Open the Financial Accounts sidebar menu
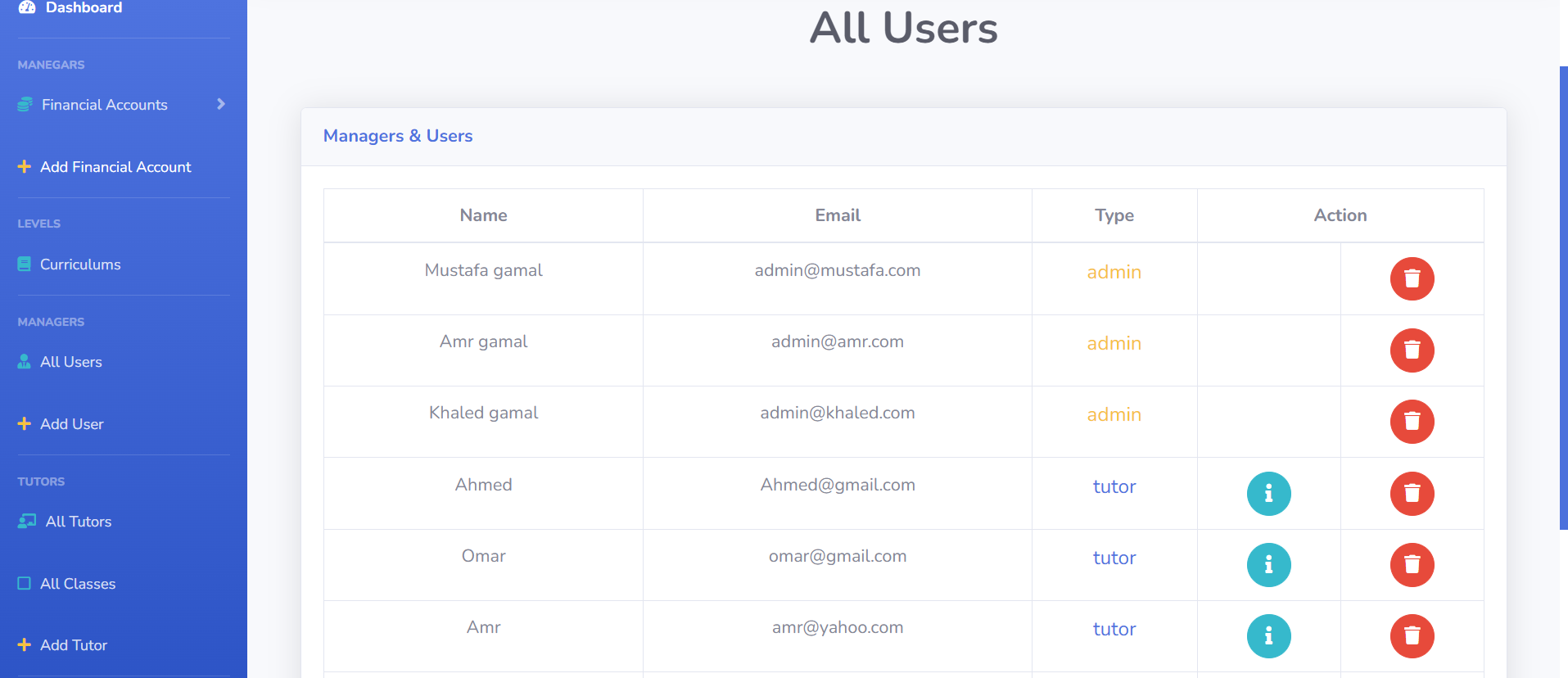This screenshot has height=678, width=1568. (x=123, y=104)
